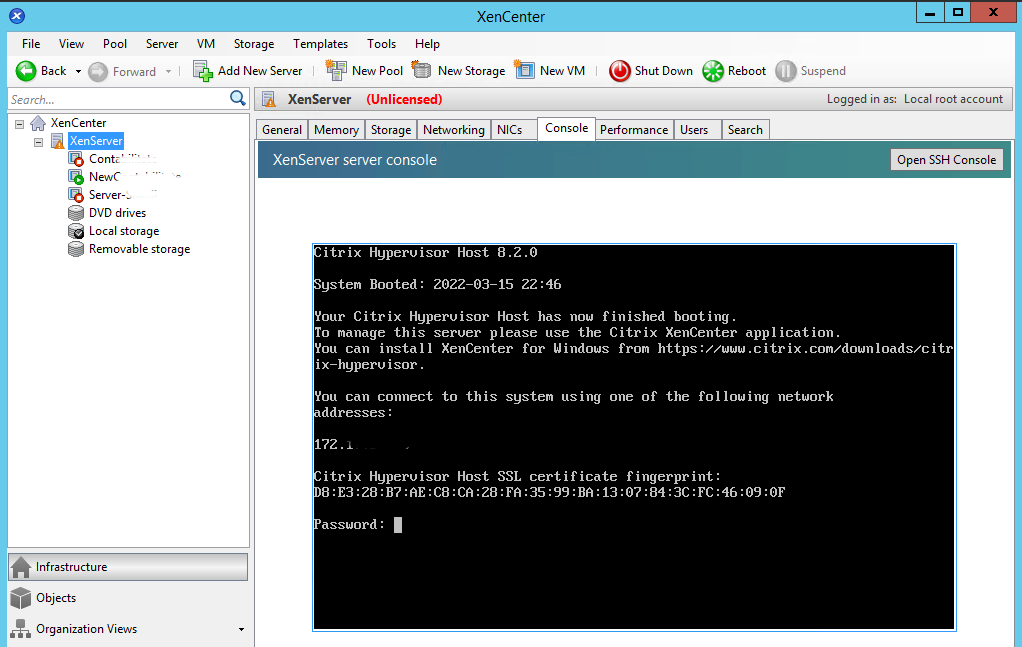
Task: Open the Add New Server tool
Action: 248,70
